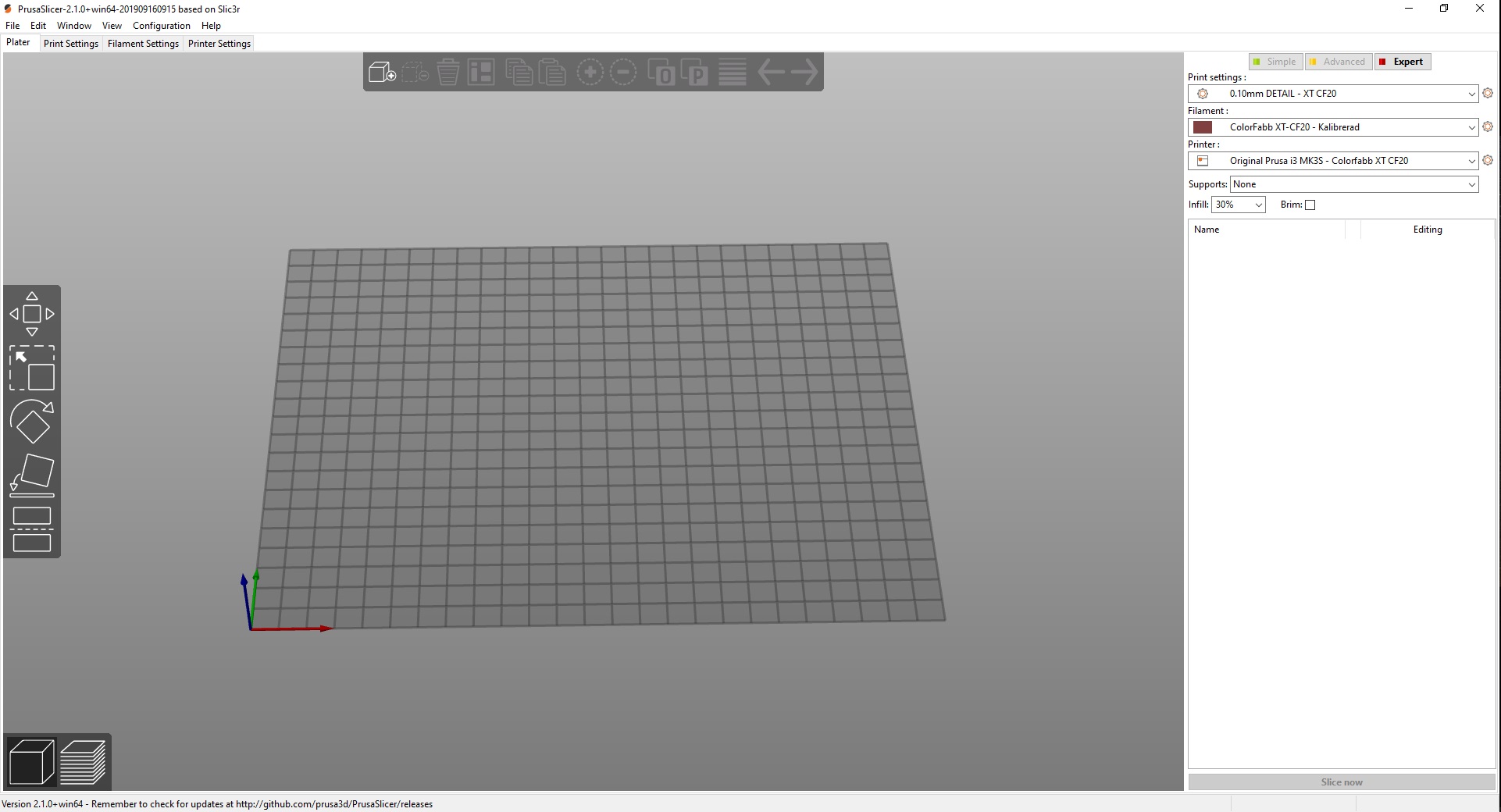
Task: Switch to 3D editor view cube
Action: coord(32,762)
